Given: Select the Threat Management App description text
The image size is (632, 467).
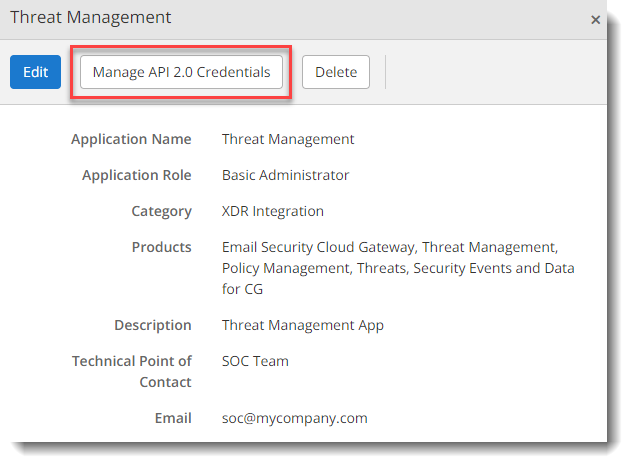Looking at the screenshot, I should coord(302,325).
